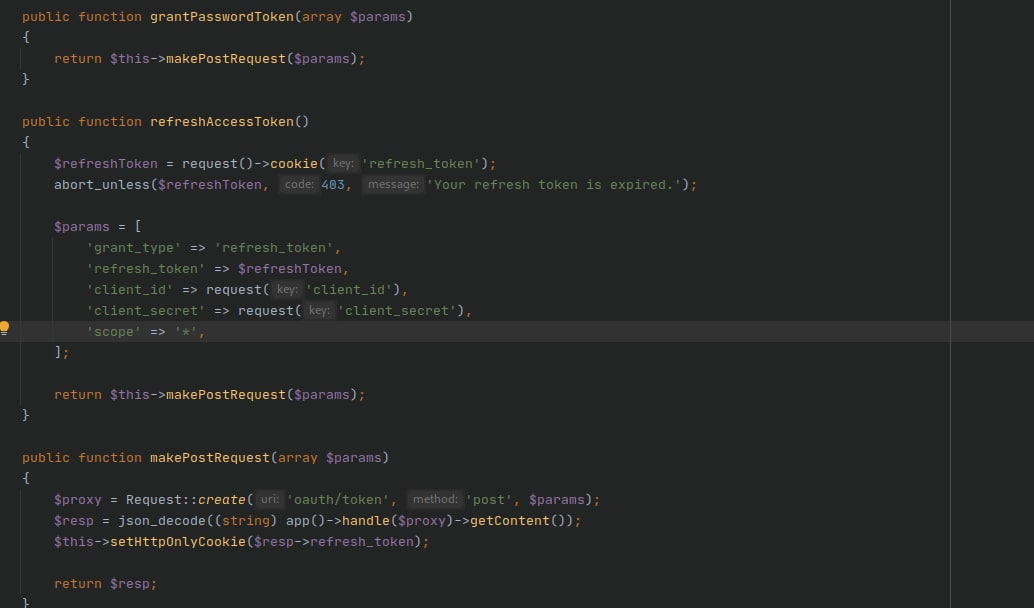Click the refreshAccessToken function name
This screenshot has height=608, width=1034.
point(222,121)
